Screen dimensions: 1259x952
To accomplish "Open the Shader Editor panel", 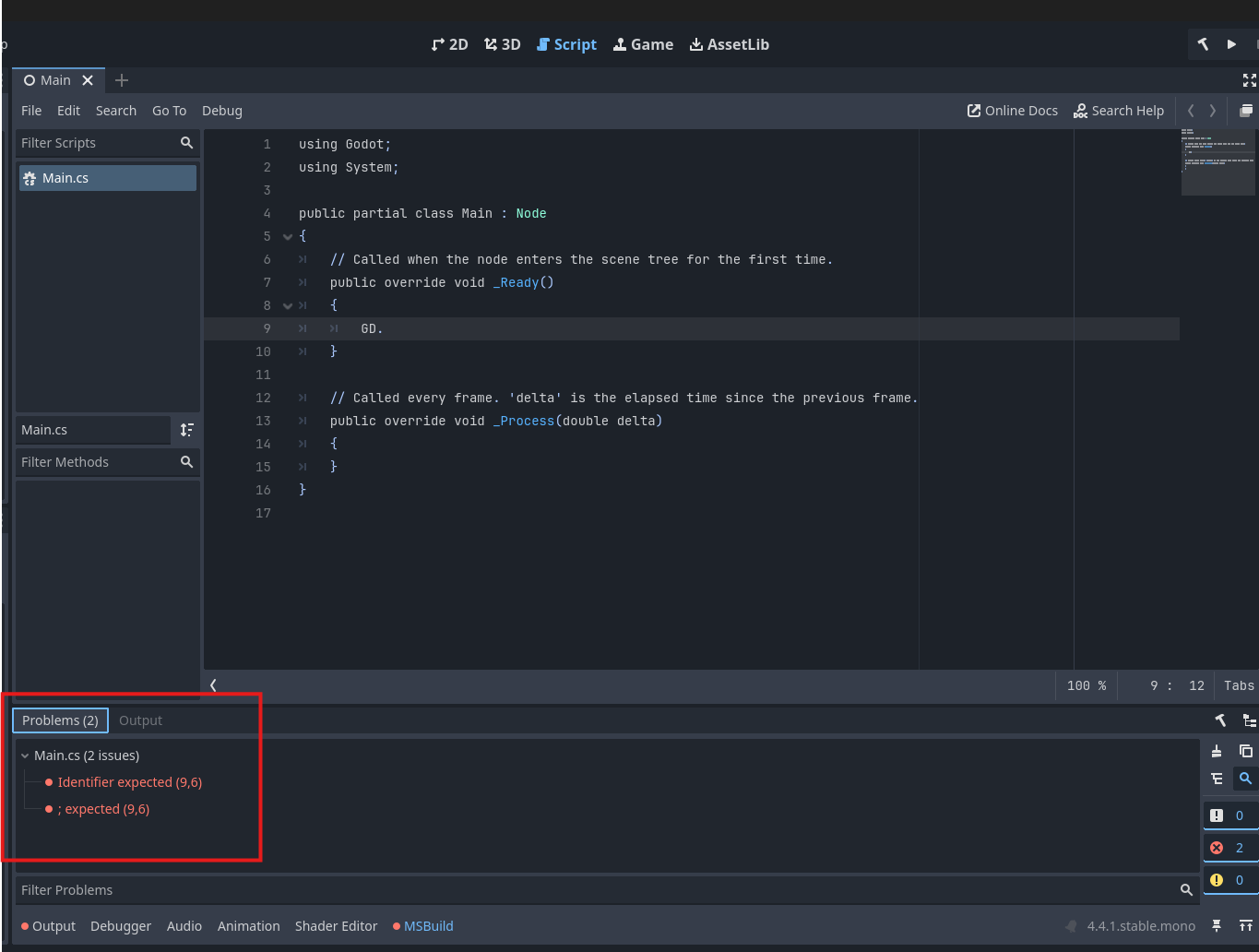I will click(x=336, y=926).
